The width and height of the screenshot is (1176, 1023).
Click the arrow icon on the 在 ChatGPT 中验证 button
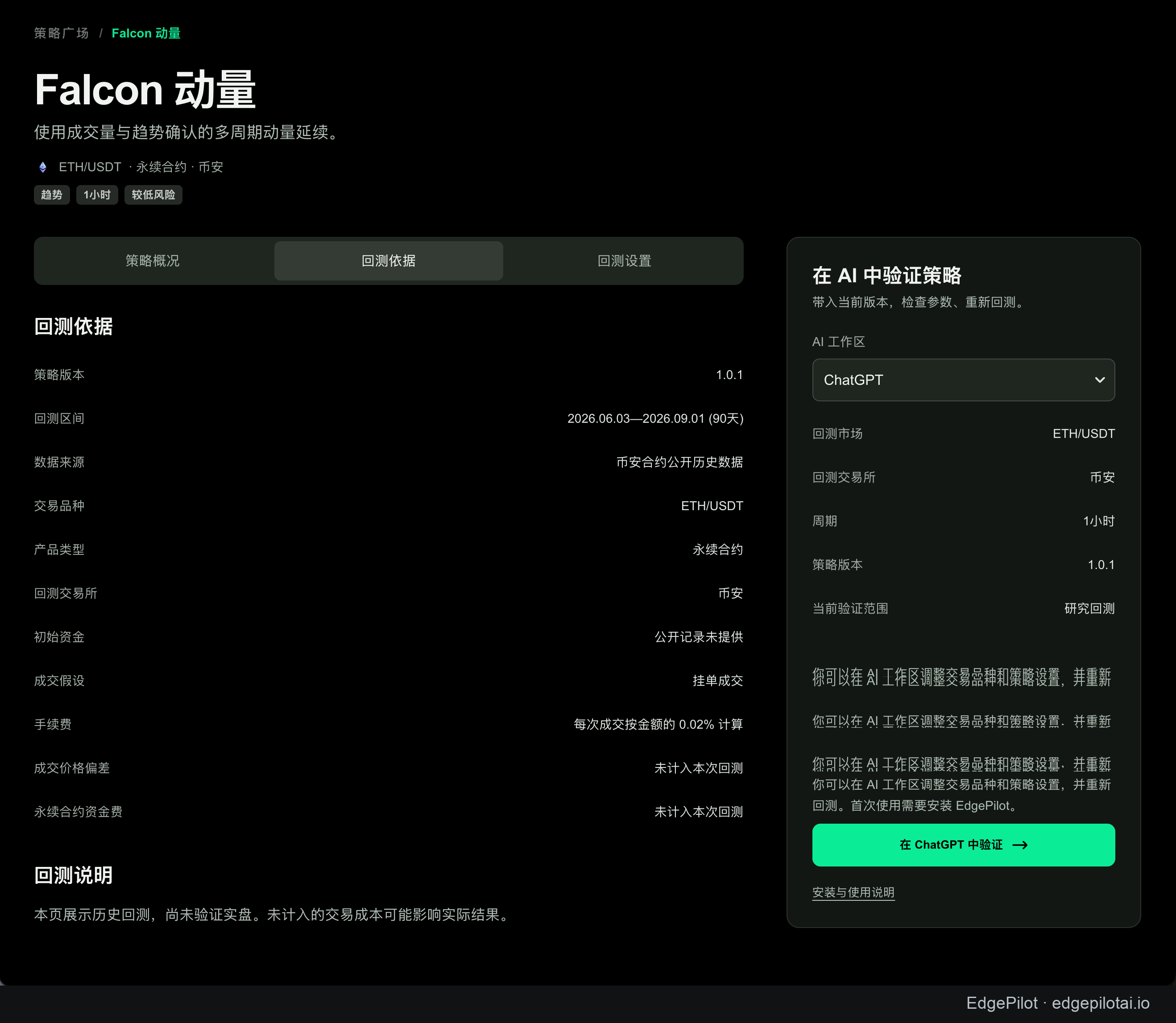click(x=1019, y=845)
